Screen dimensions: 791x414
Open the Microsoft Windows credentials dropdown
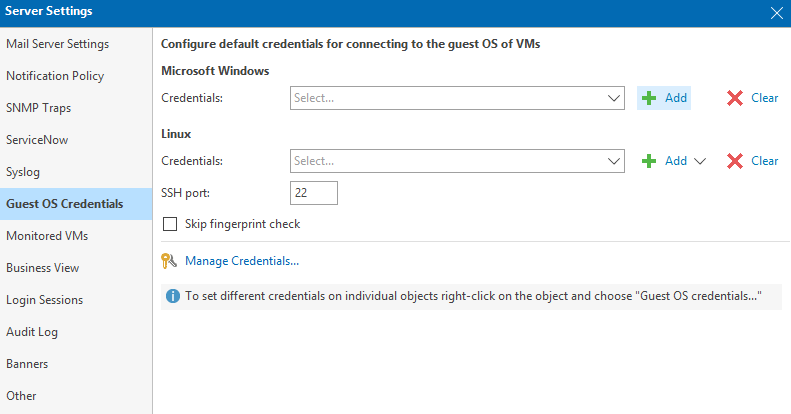(457, 98)
